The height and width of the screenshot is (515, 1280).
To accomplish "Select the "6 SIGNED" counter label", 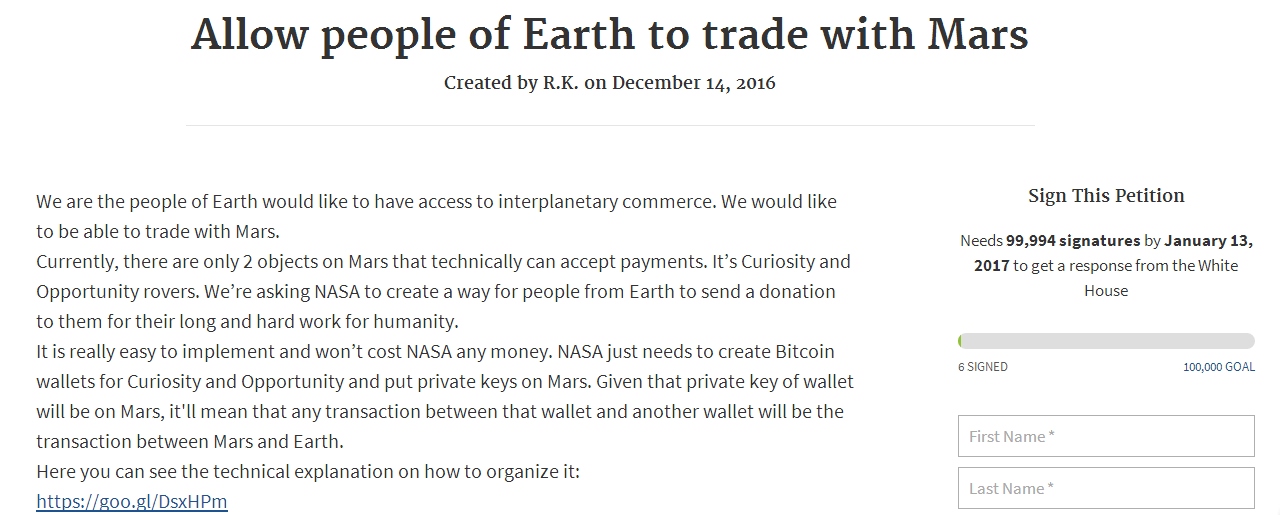I will (x=983, y=367).
